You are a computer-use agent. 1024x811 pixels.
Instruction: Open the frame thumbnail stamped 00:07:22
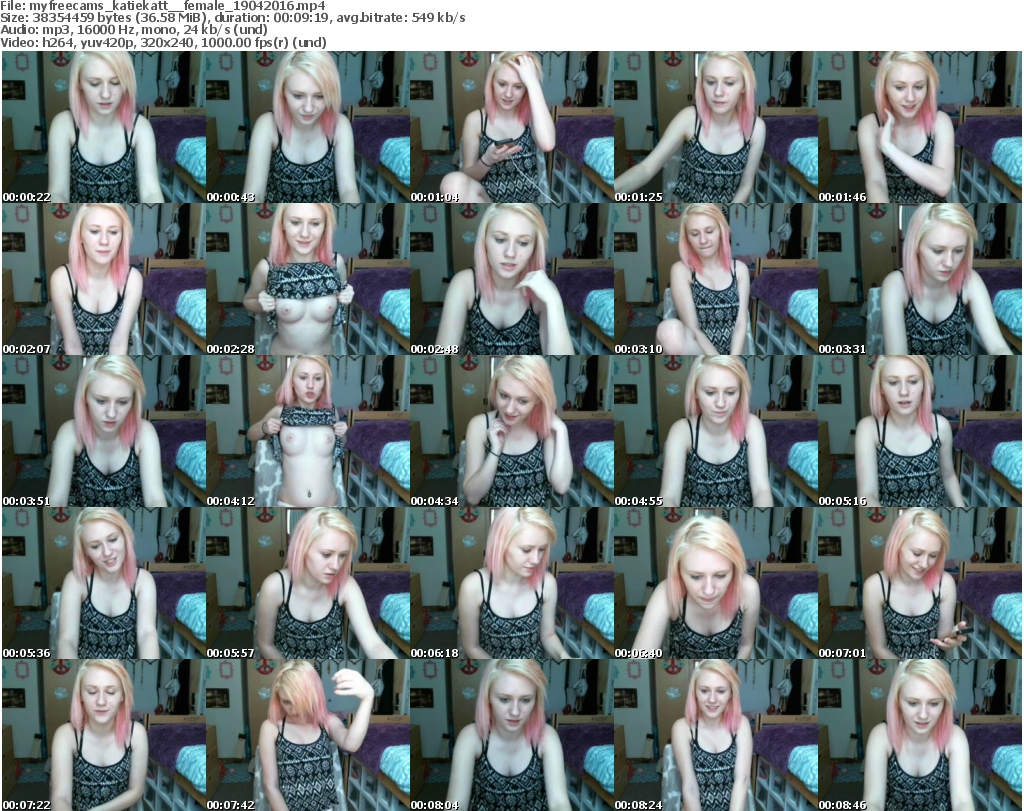tap(103, 735)
